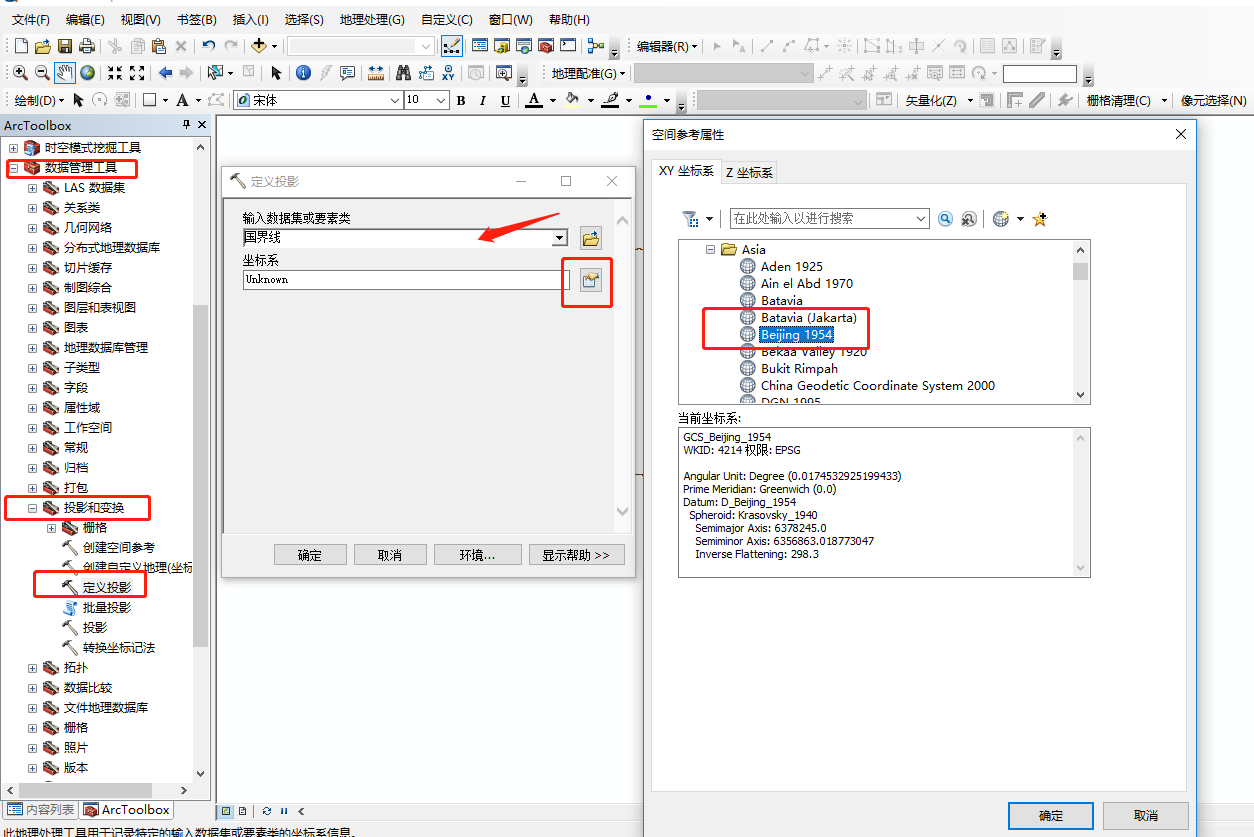Switch to the Z 坐标系 tab

pos(749,172)
